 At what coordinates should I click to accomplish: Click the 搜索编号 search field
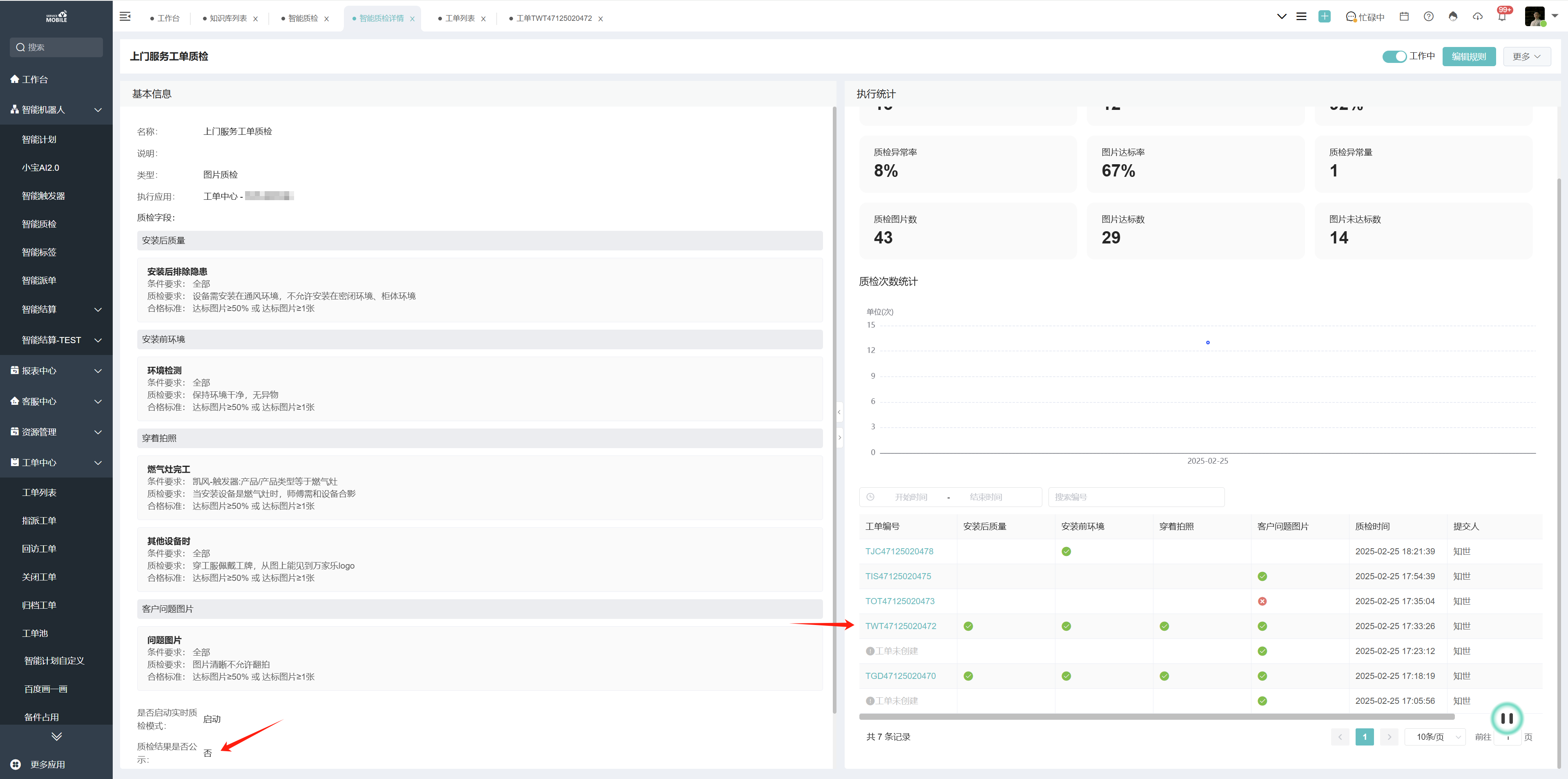(1136, 497)
